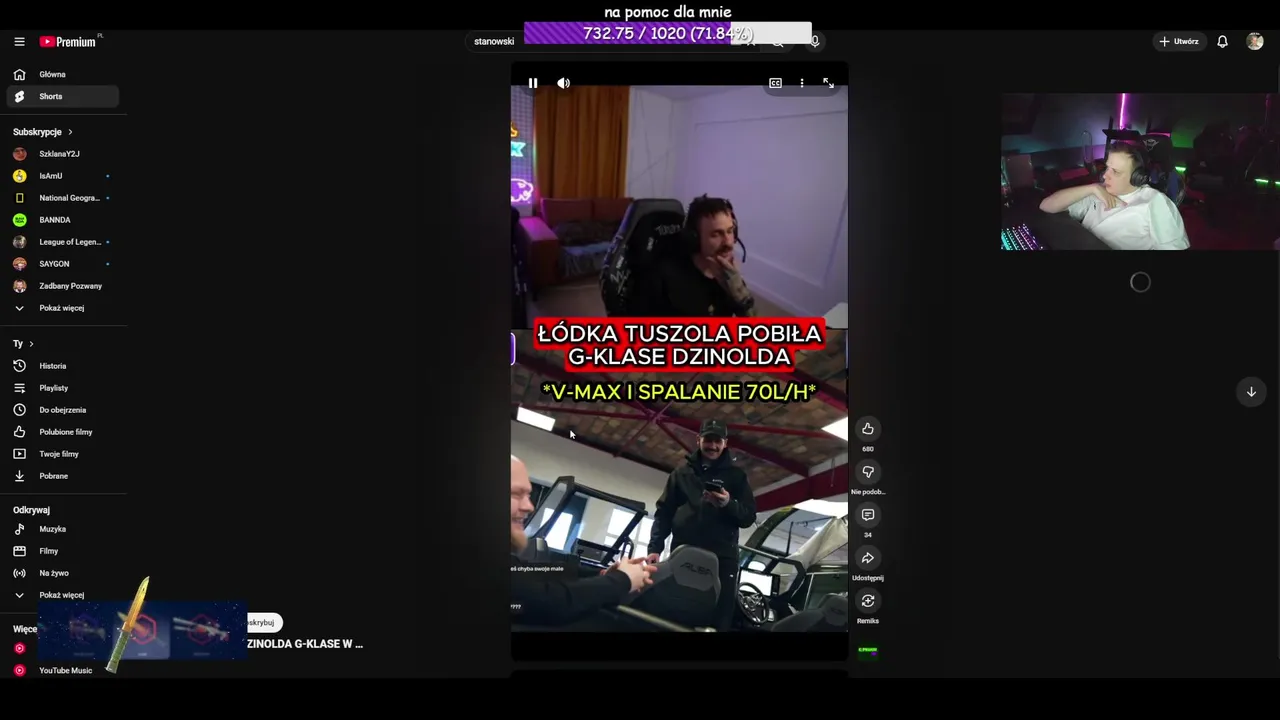Open YouTube Music link
The image size is (1280, 720).
coord(62,670)
